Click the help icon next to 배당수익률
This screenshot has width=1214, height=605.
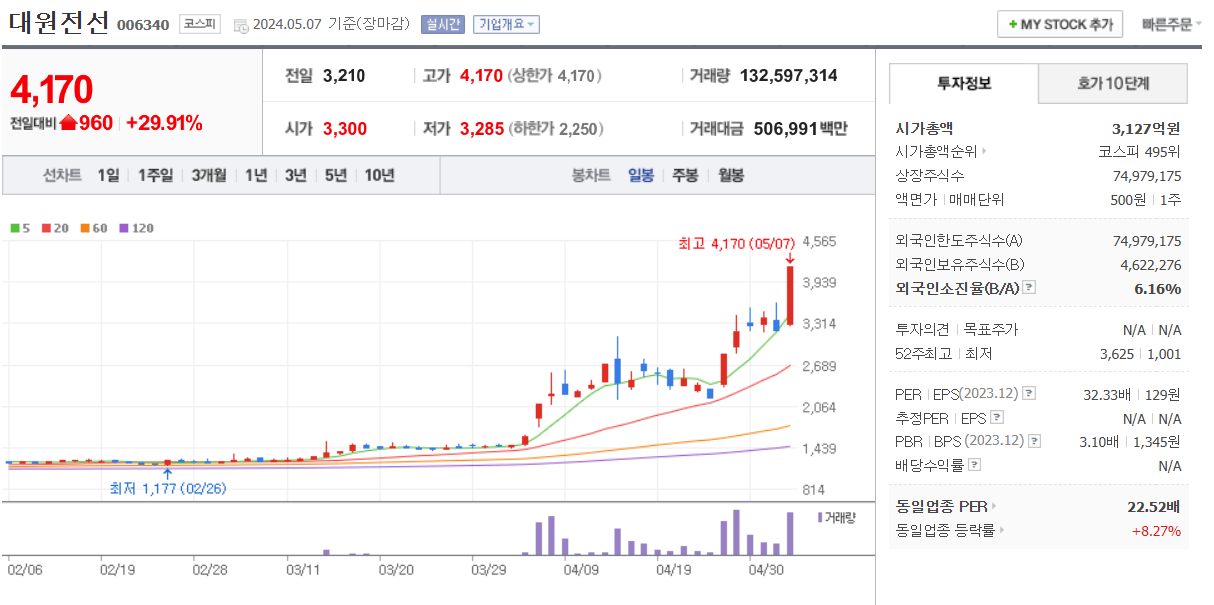[975, 465]
